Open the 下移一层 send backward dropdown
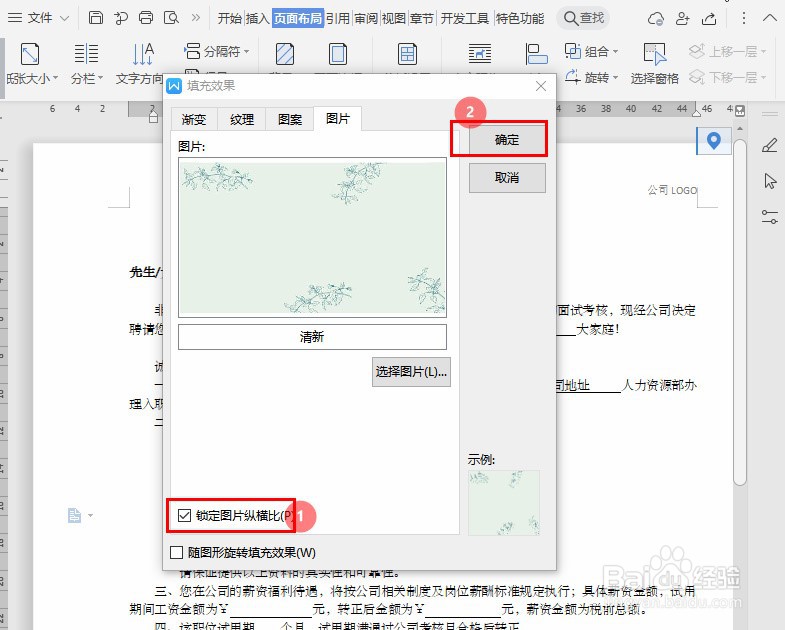 [727, 78]
